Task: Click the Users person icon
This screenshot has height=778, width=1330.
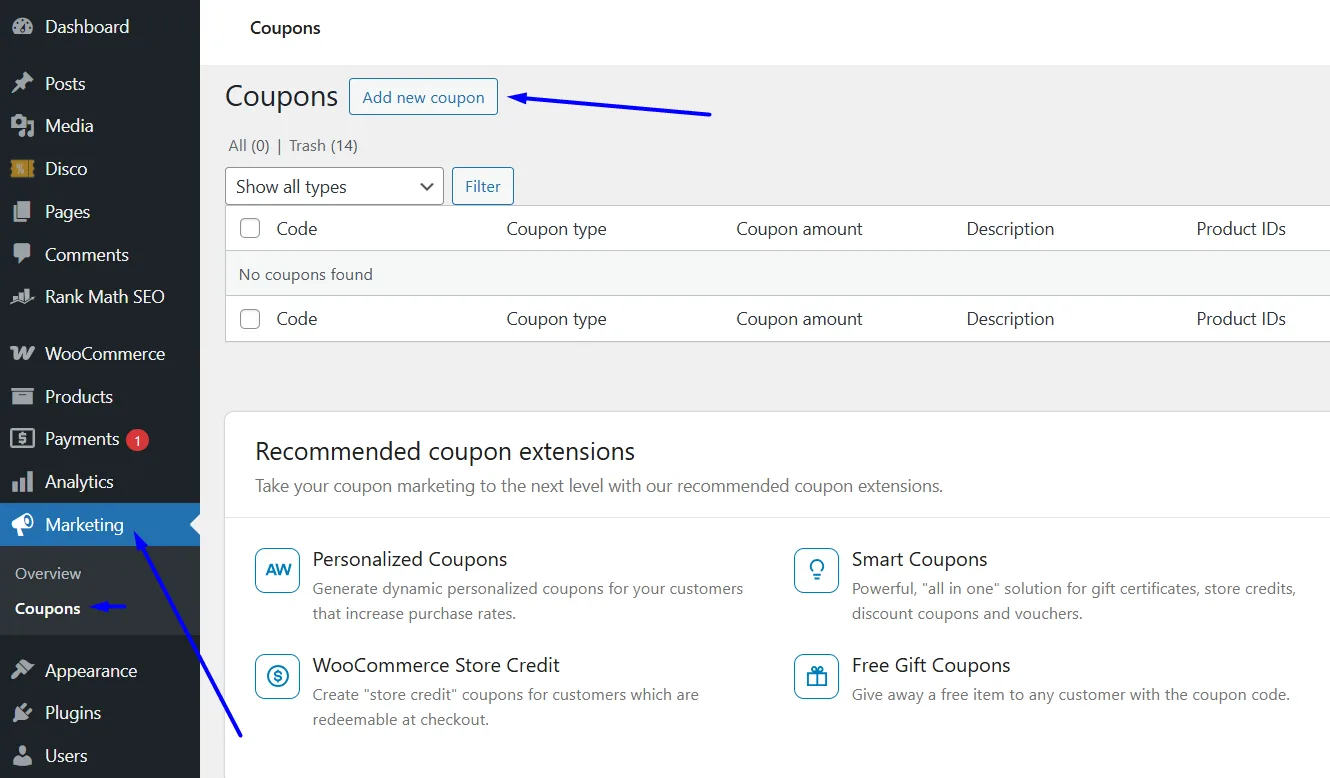Action: 22,756
